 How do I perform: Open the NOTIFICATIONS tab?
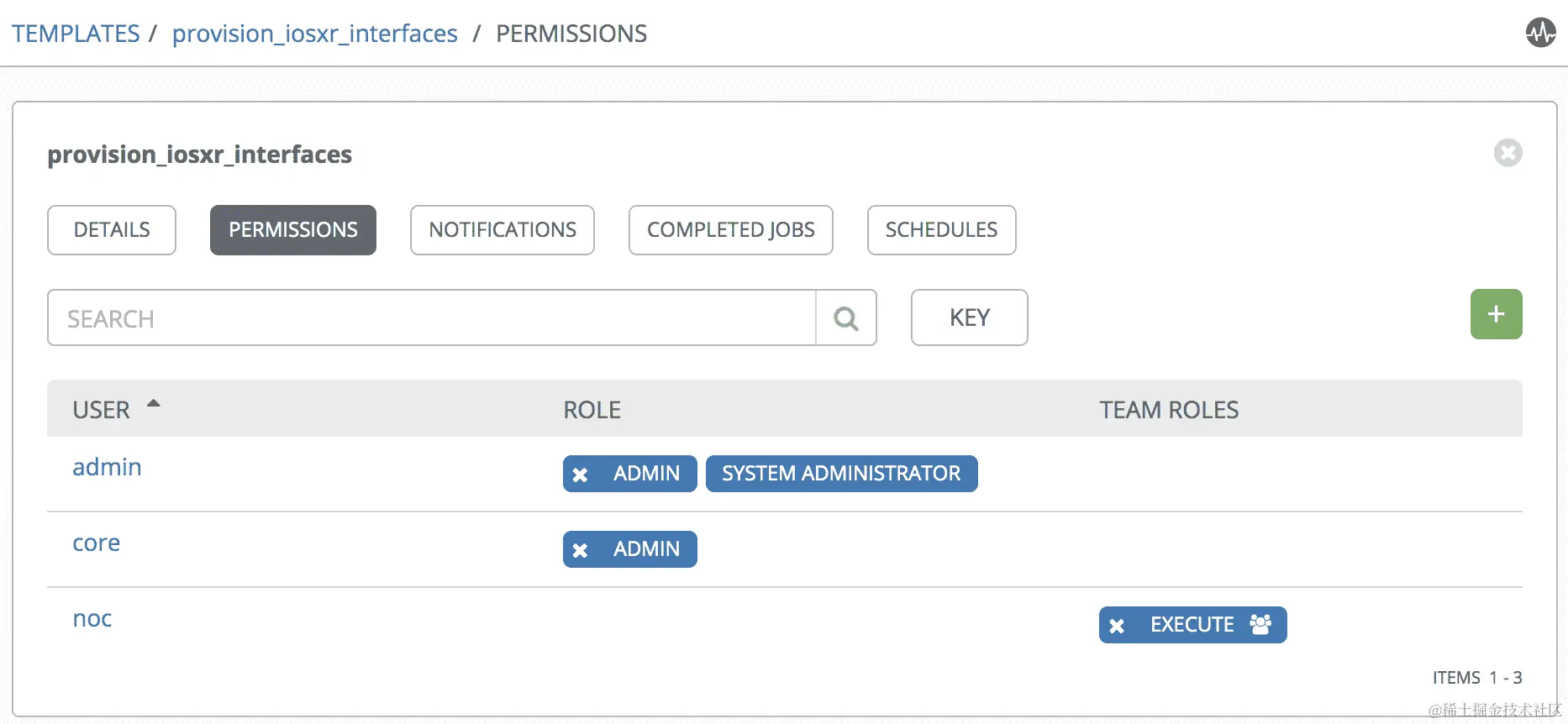click(502, 230)
